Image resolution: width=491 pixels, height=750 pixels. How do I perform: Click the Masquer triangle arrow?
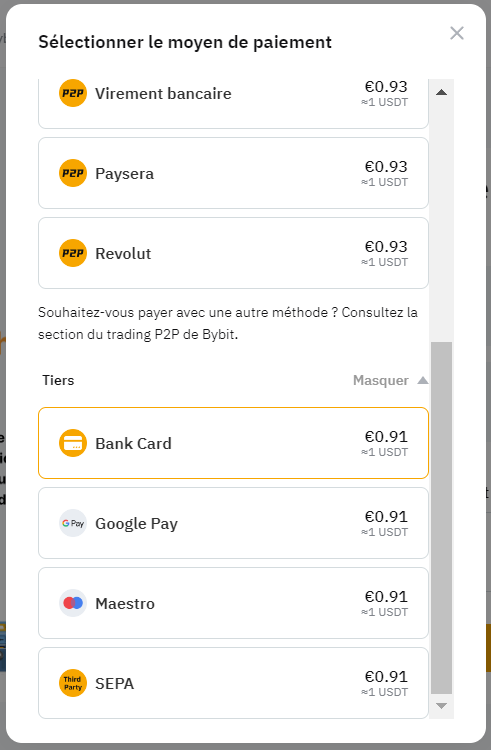pyautogui.click(x=423, y=380)
